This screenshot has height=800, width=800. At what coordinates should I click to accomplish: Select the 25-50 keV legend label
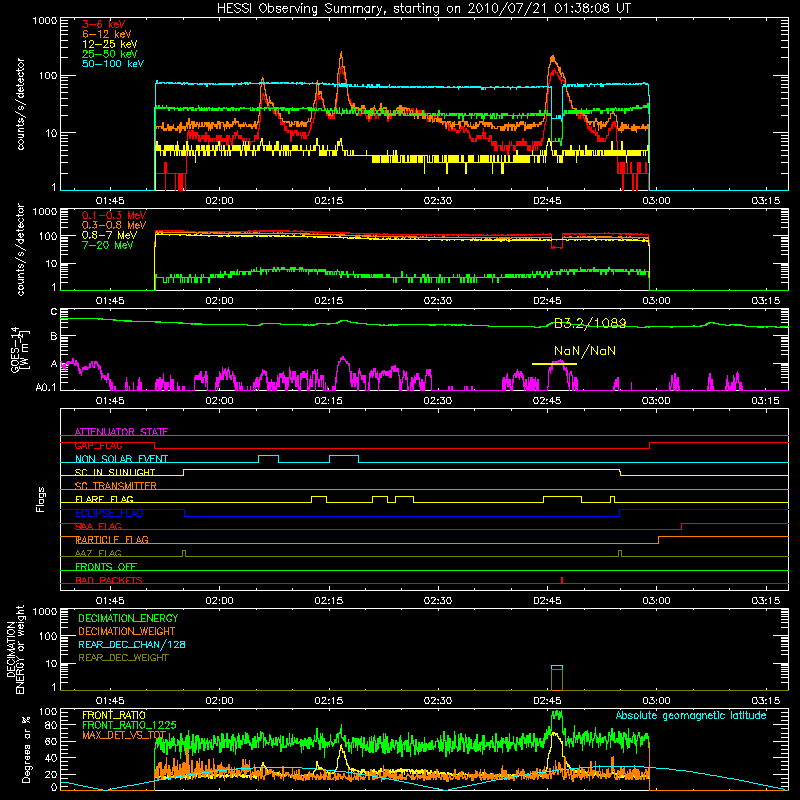[x=110, y=54]
